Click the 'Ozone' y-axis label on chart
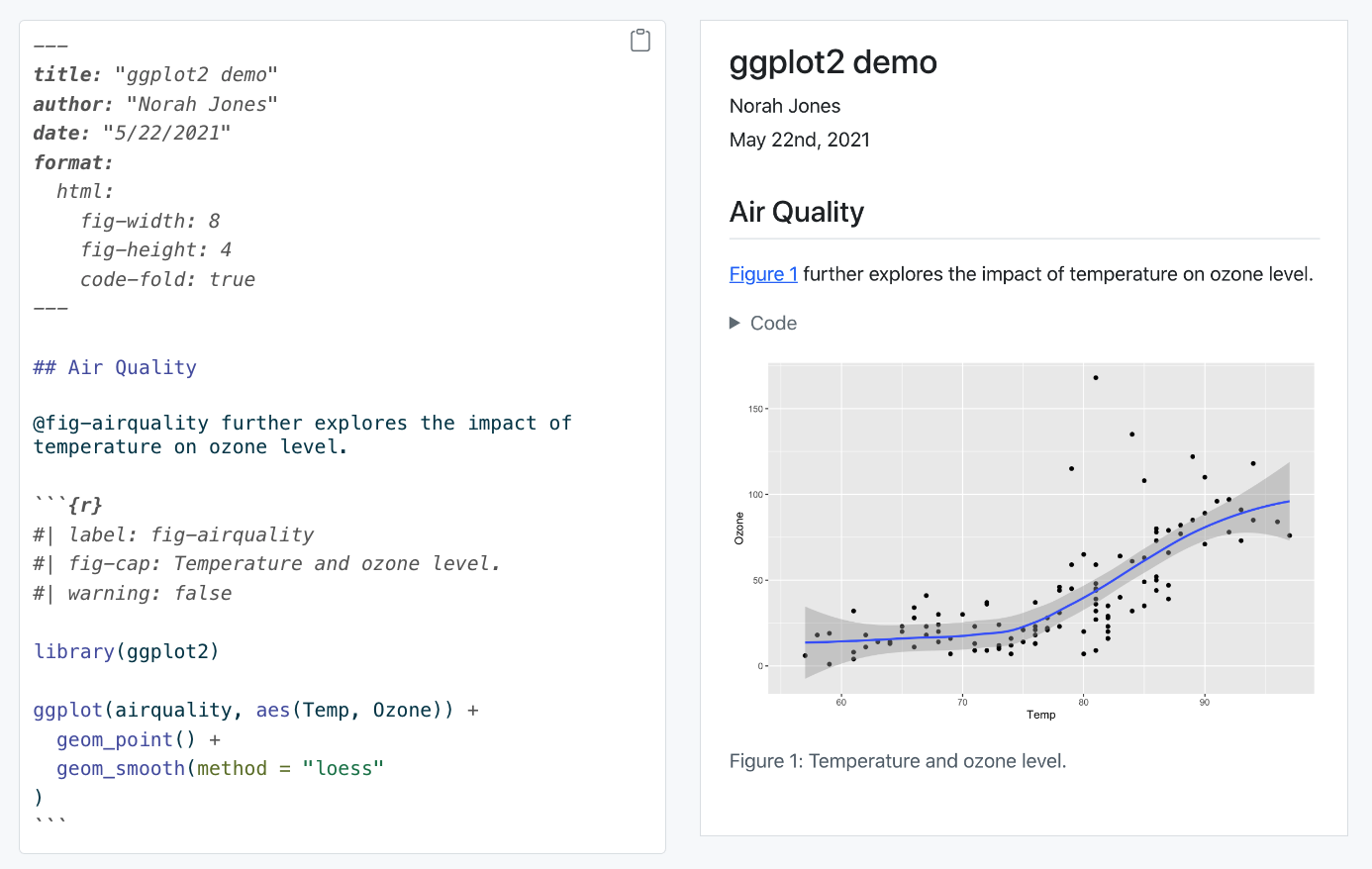The image size is (1372, 869). pos(738,529)
